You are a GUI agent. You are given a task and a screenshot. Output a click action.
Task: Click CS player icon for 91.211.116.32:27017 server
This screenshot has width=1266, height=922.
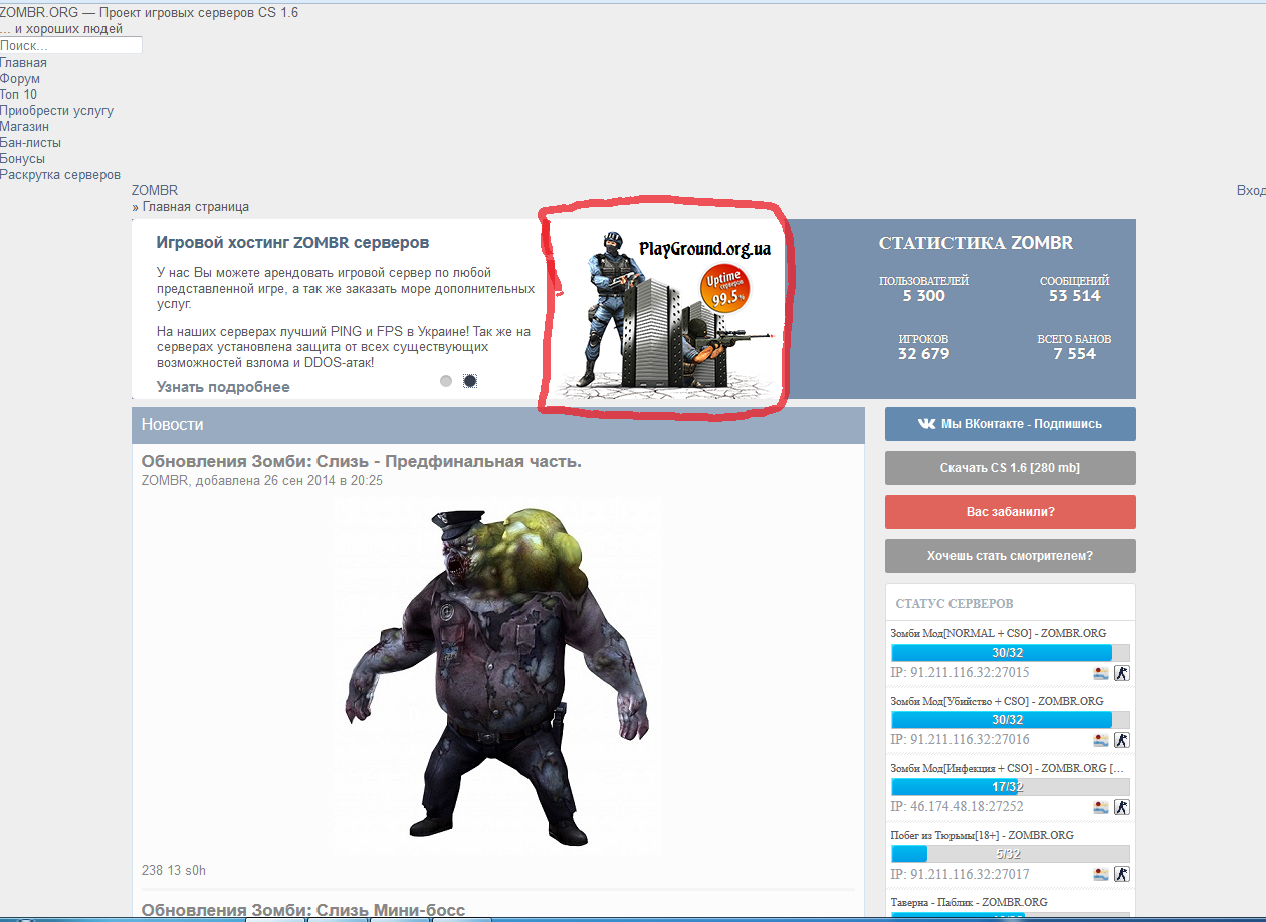[1122, 874]
